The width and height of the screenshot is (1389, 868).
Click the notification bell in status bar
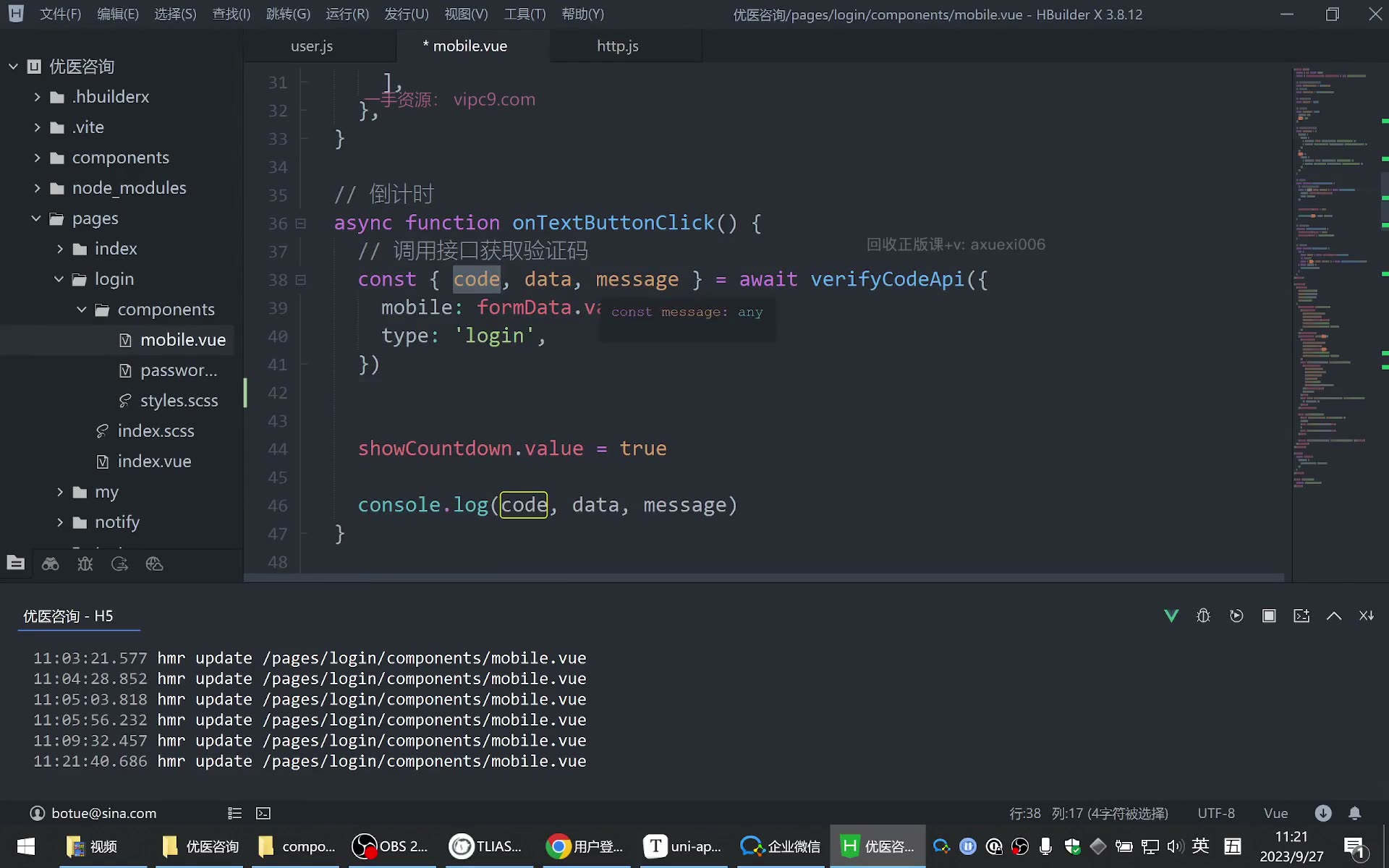tap(1355, 813)
